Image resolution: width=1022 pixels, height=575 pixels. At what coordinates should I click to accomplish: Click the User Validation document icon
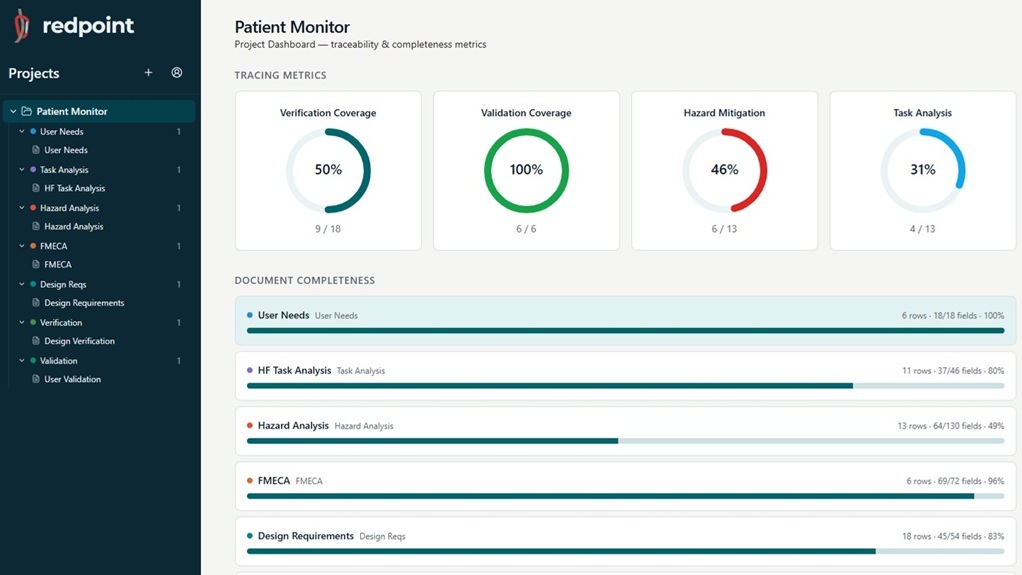pyautogui.click(x=36, y=379)
